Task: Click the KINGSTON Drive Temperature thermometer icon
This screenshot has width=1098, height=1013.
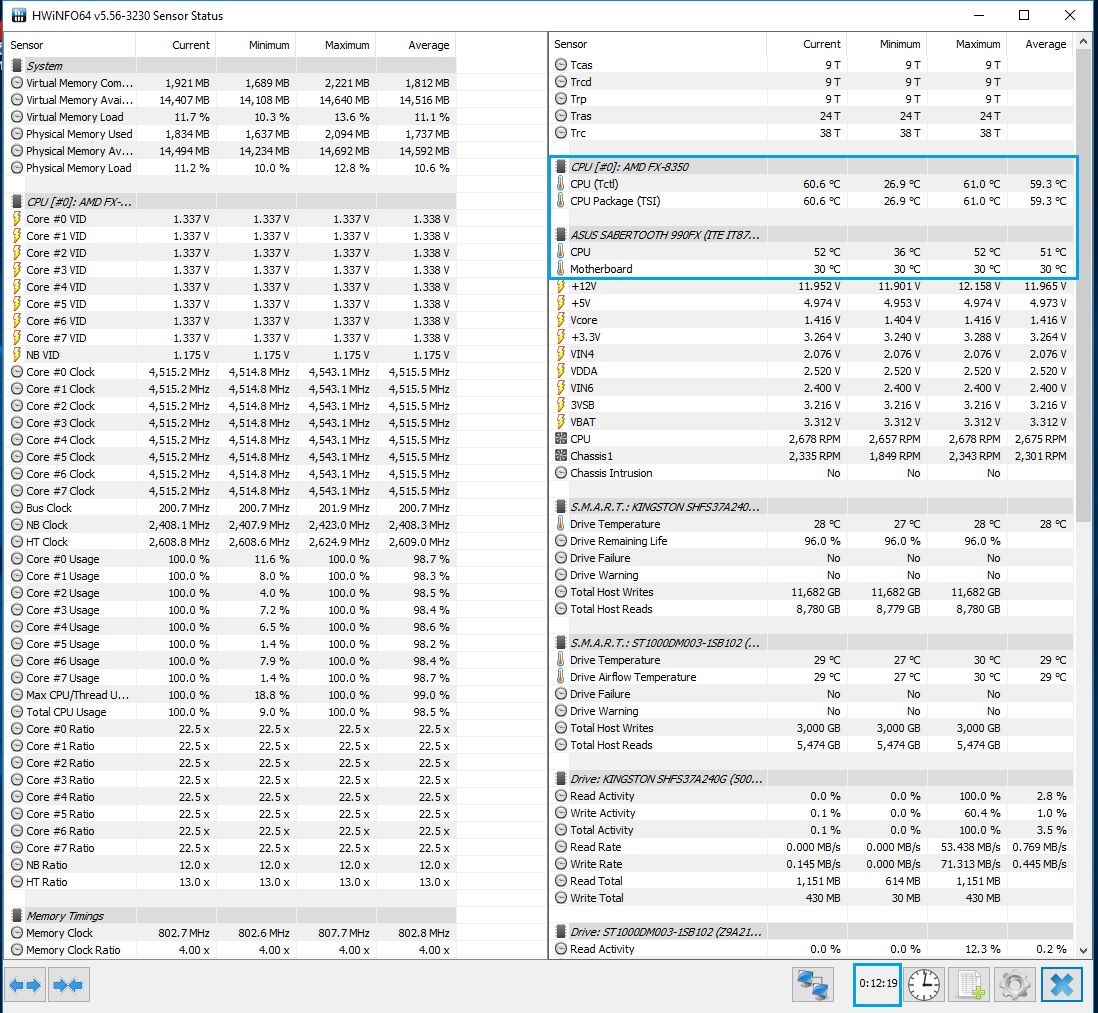Action: [x=560, y=524]
